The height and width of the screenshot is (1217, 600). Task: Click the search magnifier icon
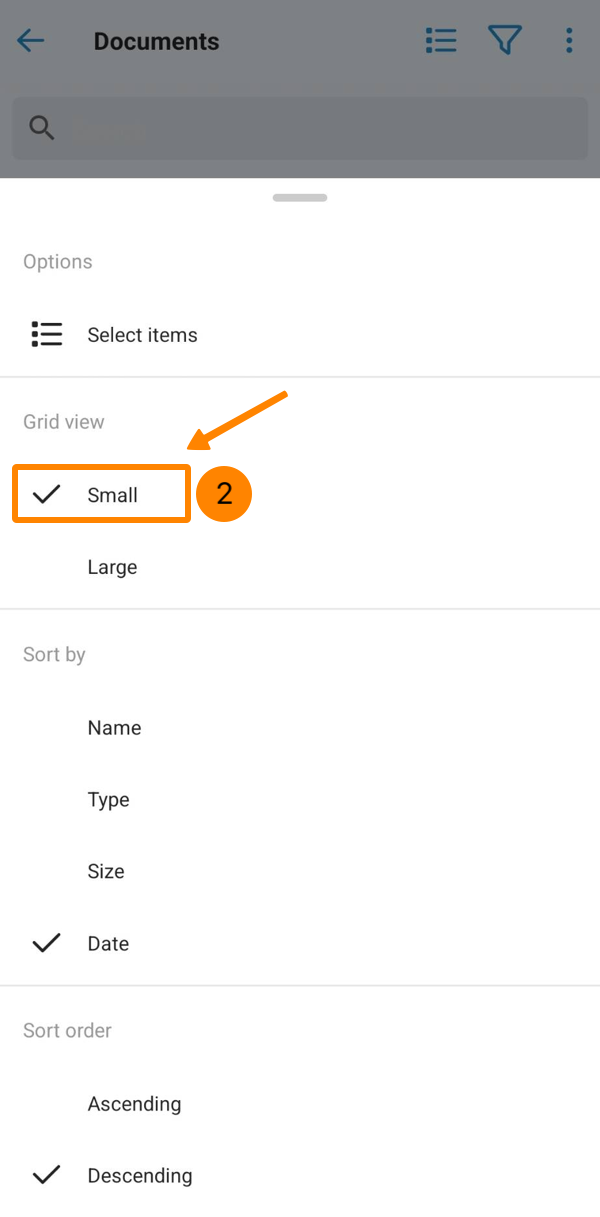[42, 128]
